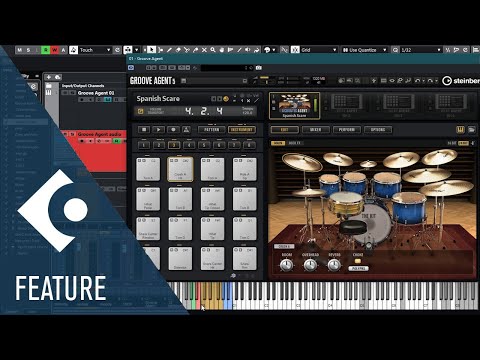
Task: Toggle the keyboard display icon
Action: [x=460, y=130]
